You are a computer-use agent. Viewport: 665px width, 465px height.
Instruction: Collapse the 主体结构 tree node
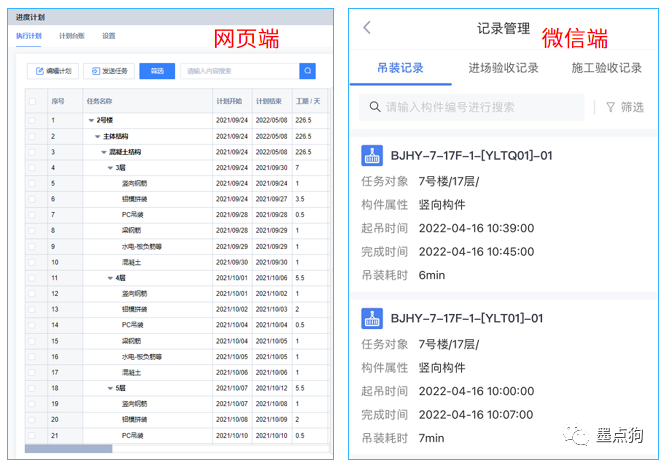click(x=97, y=136)
